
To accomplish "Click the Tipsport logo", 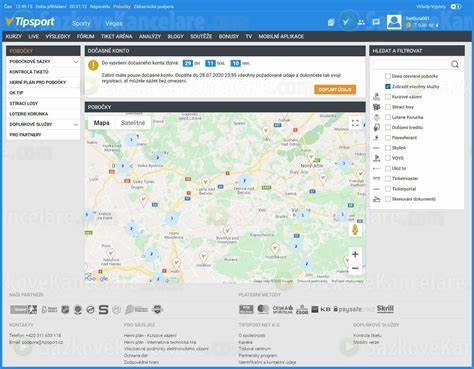I will click(30, 22).
